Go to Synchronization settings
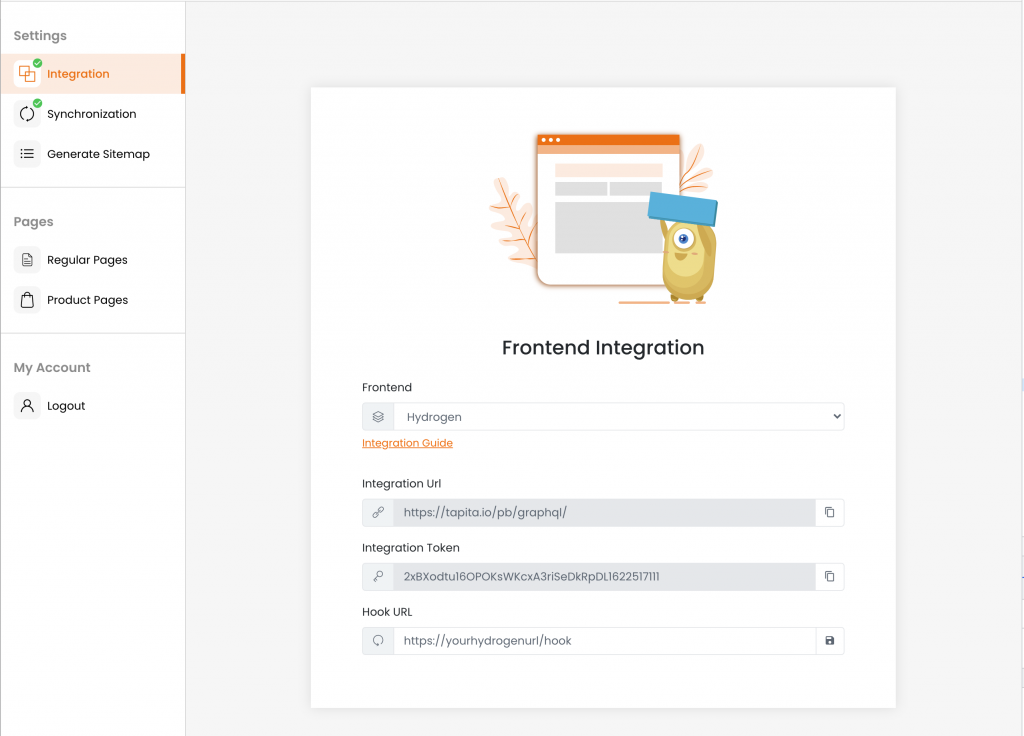Screen dimensions: 1024x736 [92, 114]
